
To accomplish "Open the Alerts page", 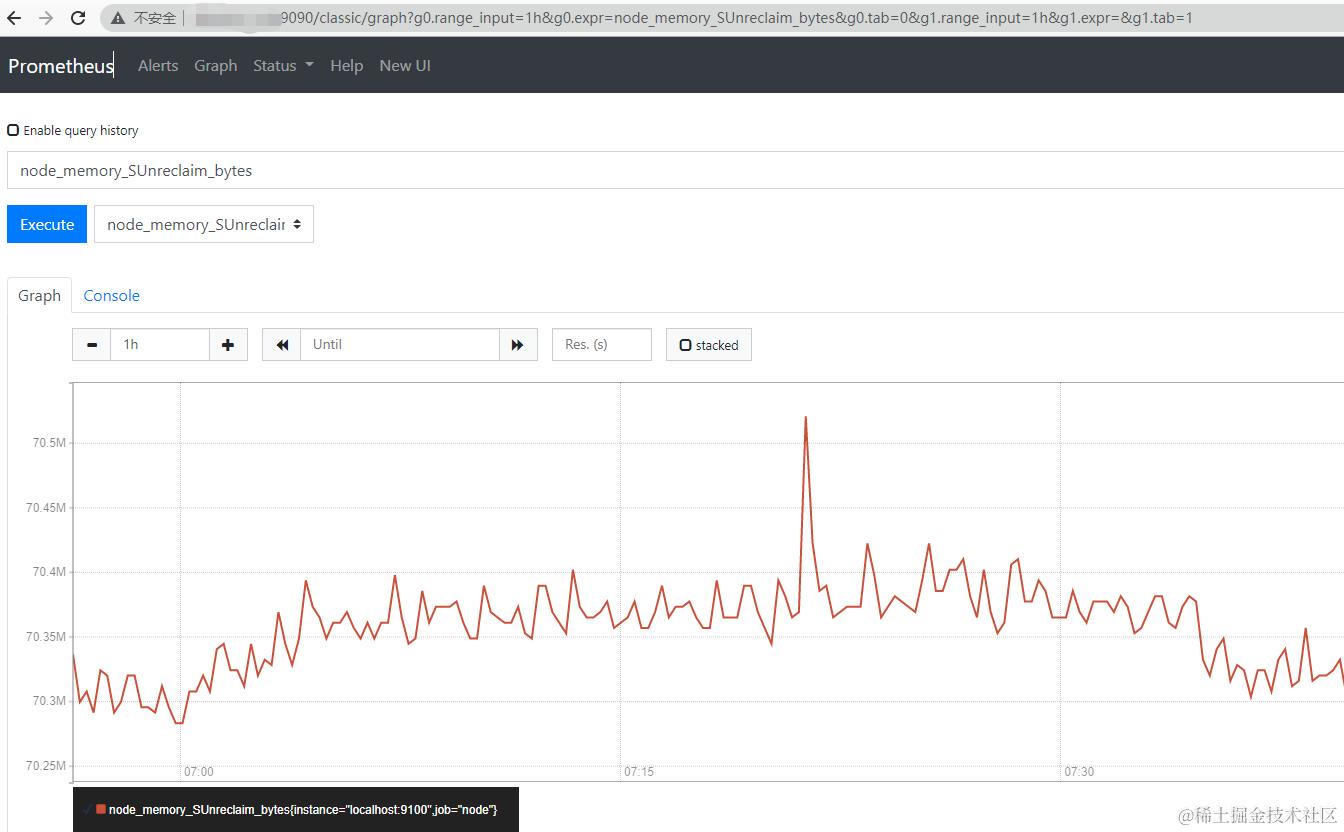I will point(158,65).
